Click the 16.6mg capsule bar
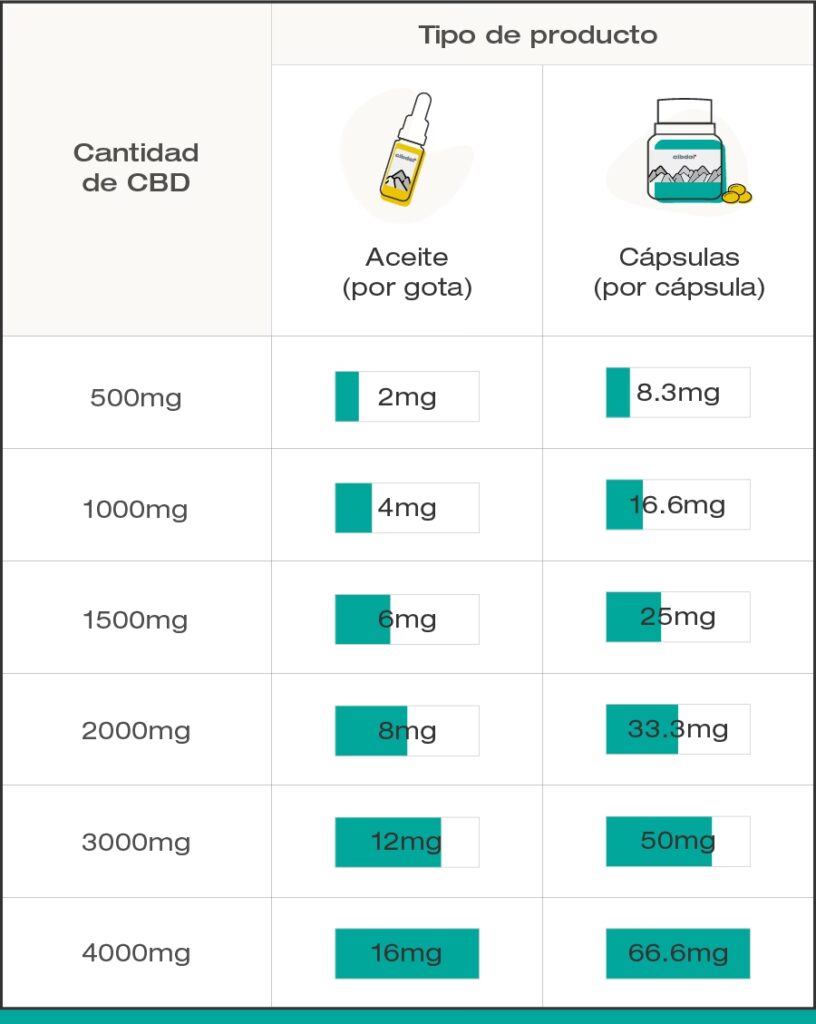This screenshot has width=816, height=1024. pos(678,505)
